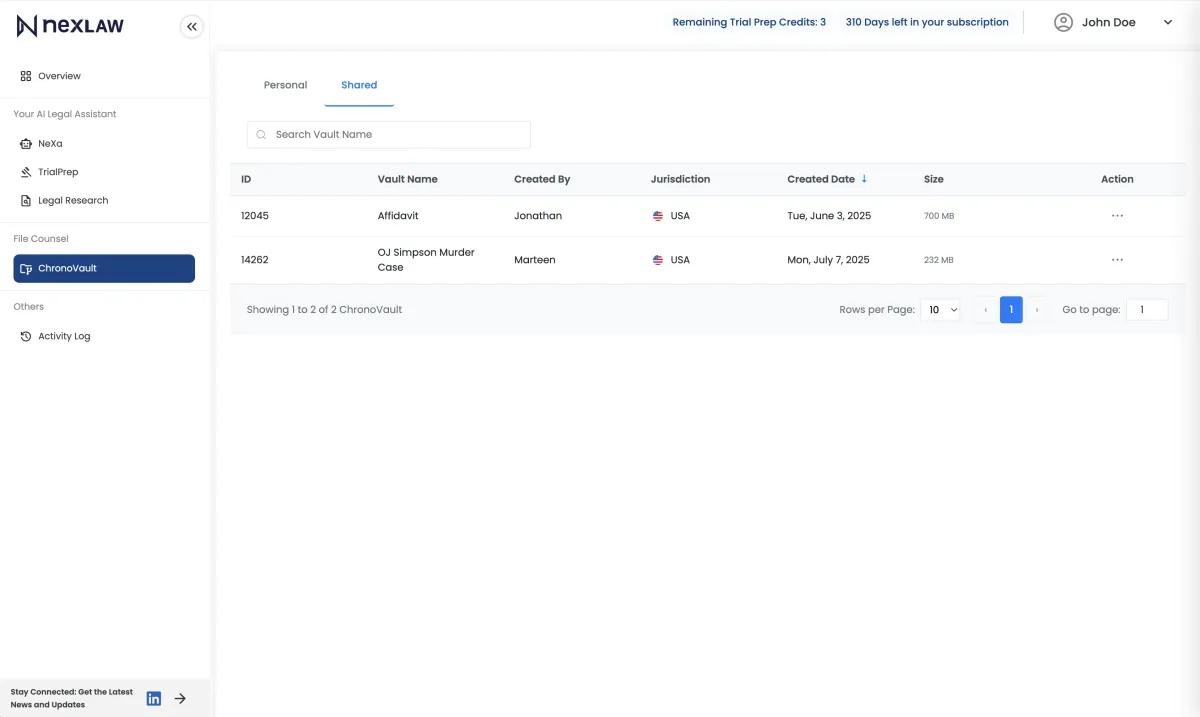Click creator name Marteen

[x=535, y=260]
